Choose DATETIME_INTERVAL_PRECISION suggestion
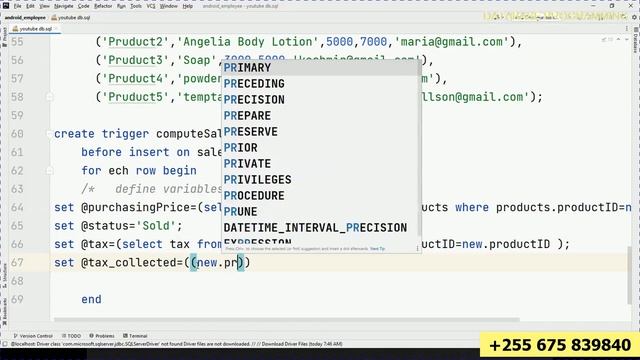The height and width of the screenshot is (360, 640). point(320,227)
